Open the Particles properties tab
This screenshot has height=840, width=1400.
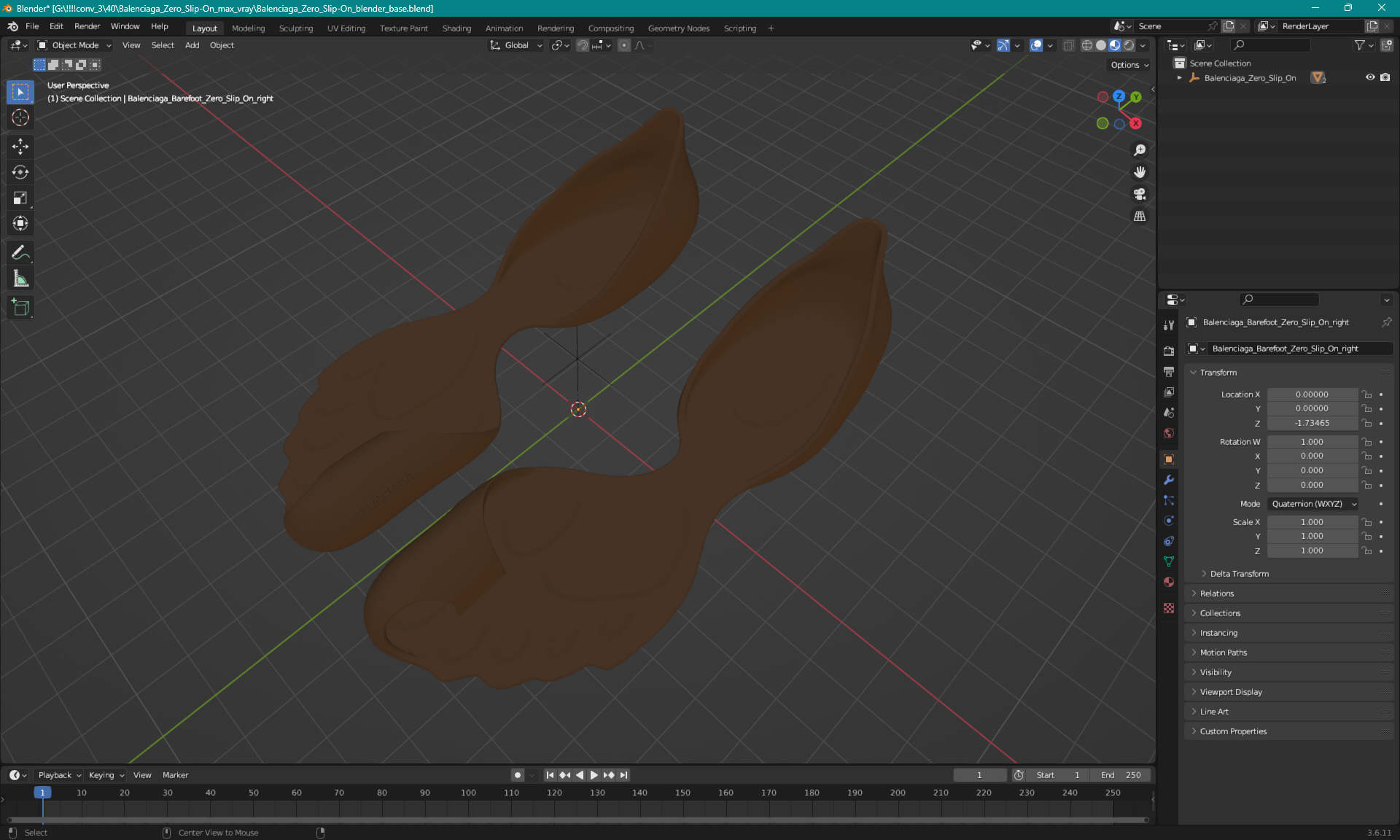click(x=1169, y=500)
